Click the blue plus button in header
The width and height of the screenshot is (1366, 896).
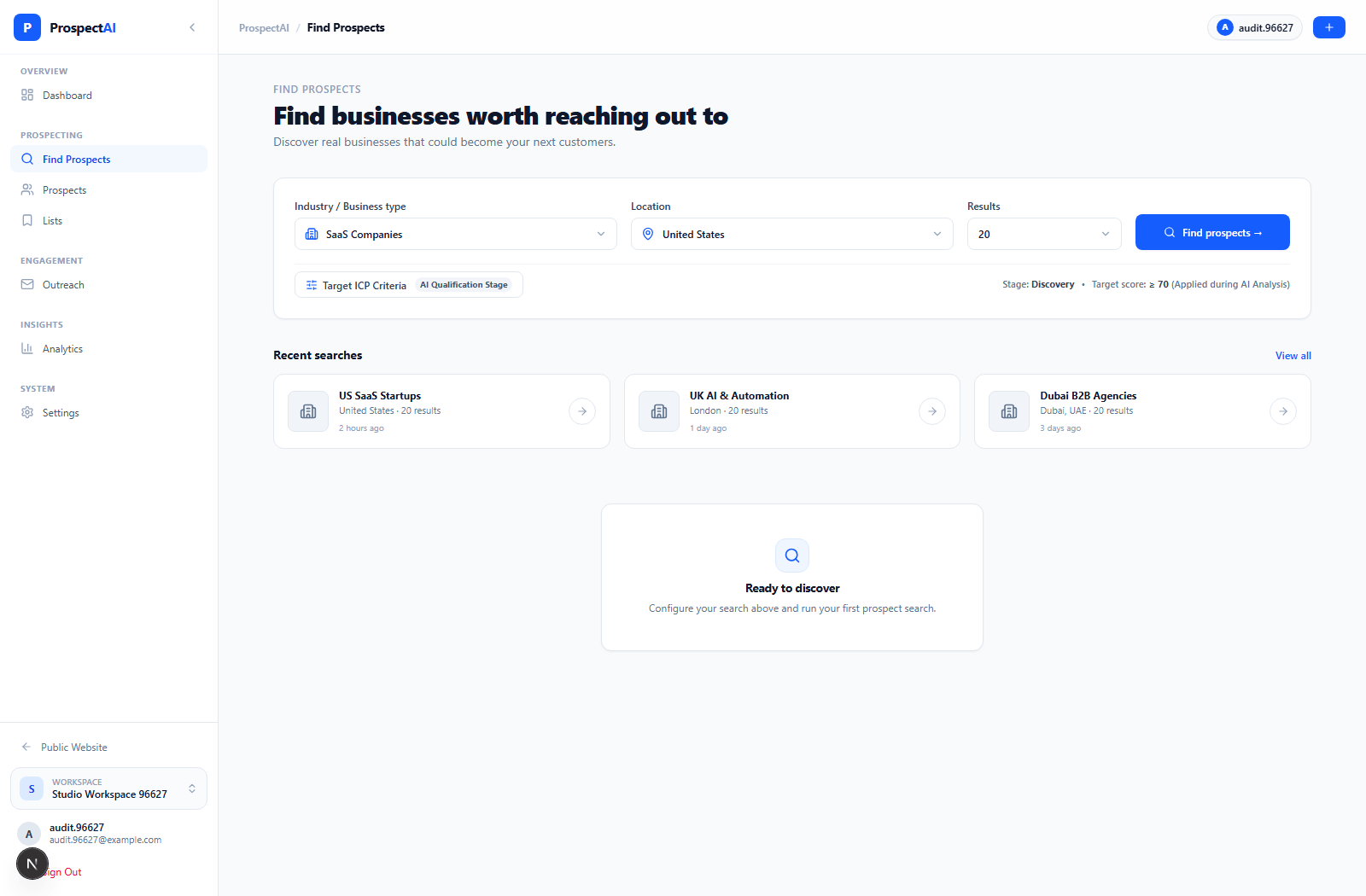(1329, 27)
